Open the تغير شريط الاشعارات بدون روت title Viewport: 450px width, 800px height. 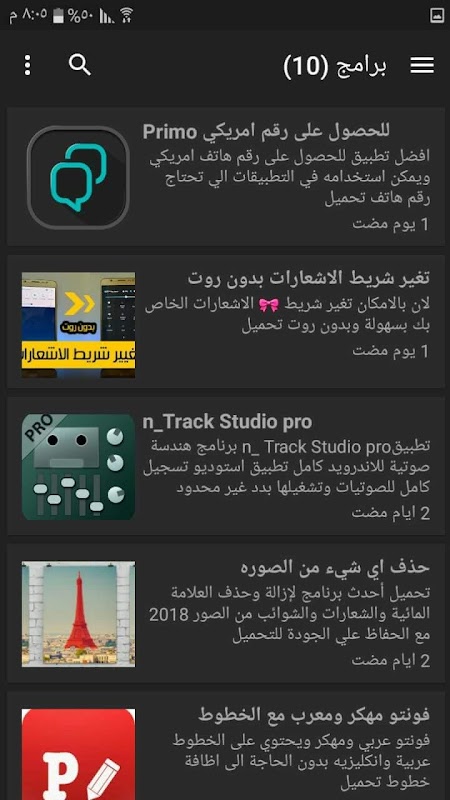tap(309, 279)
